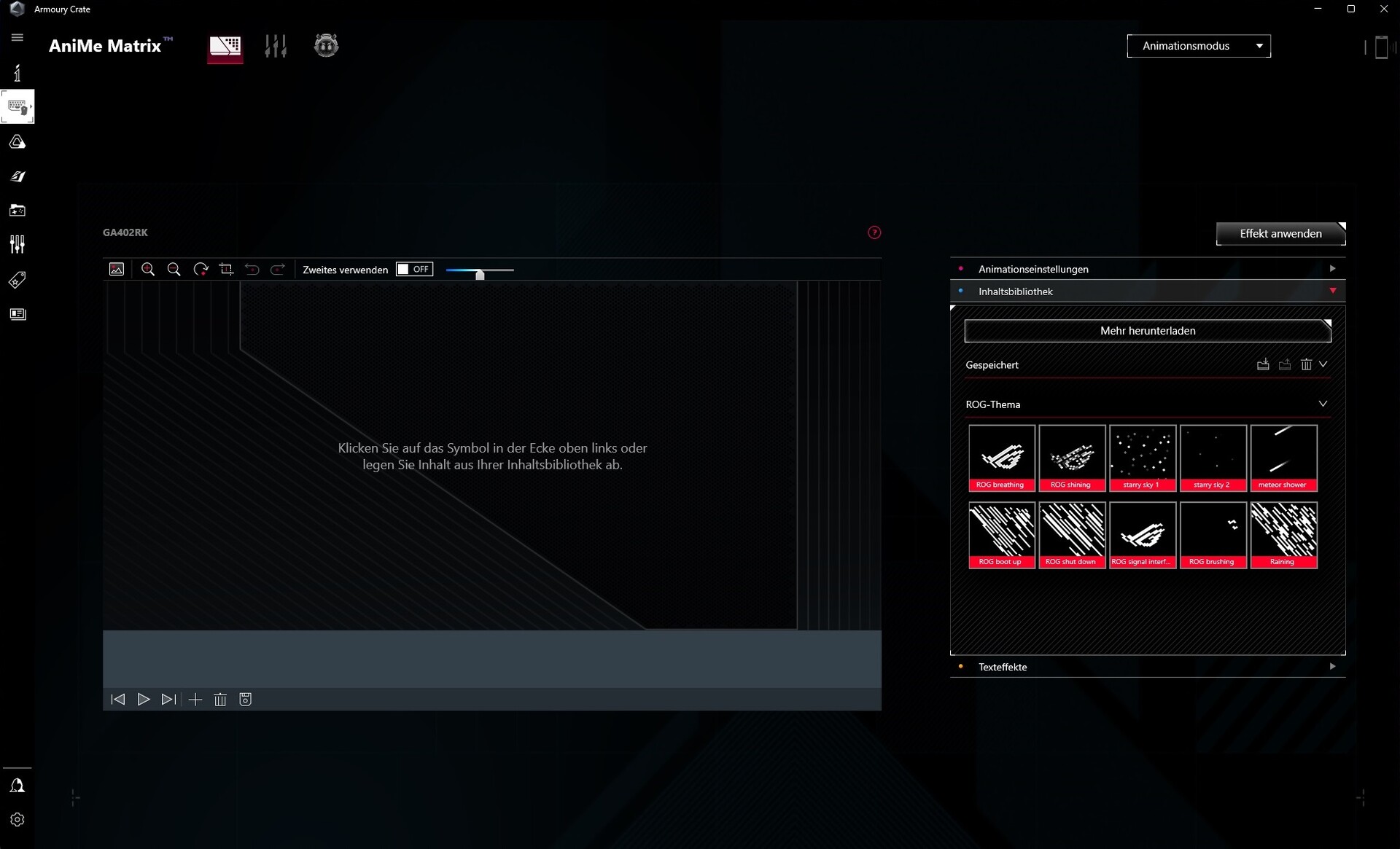Open the hamburger menu in the sidebar

[17, 37]
